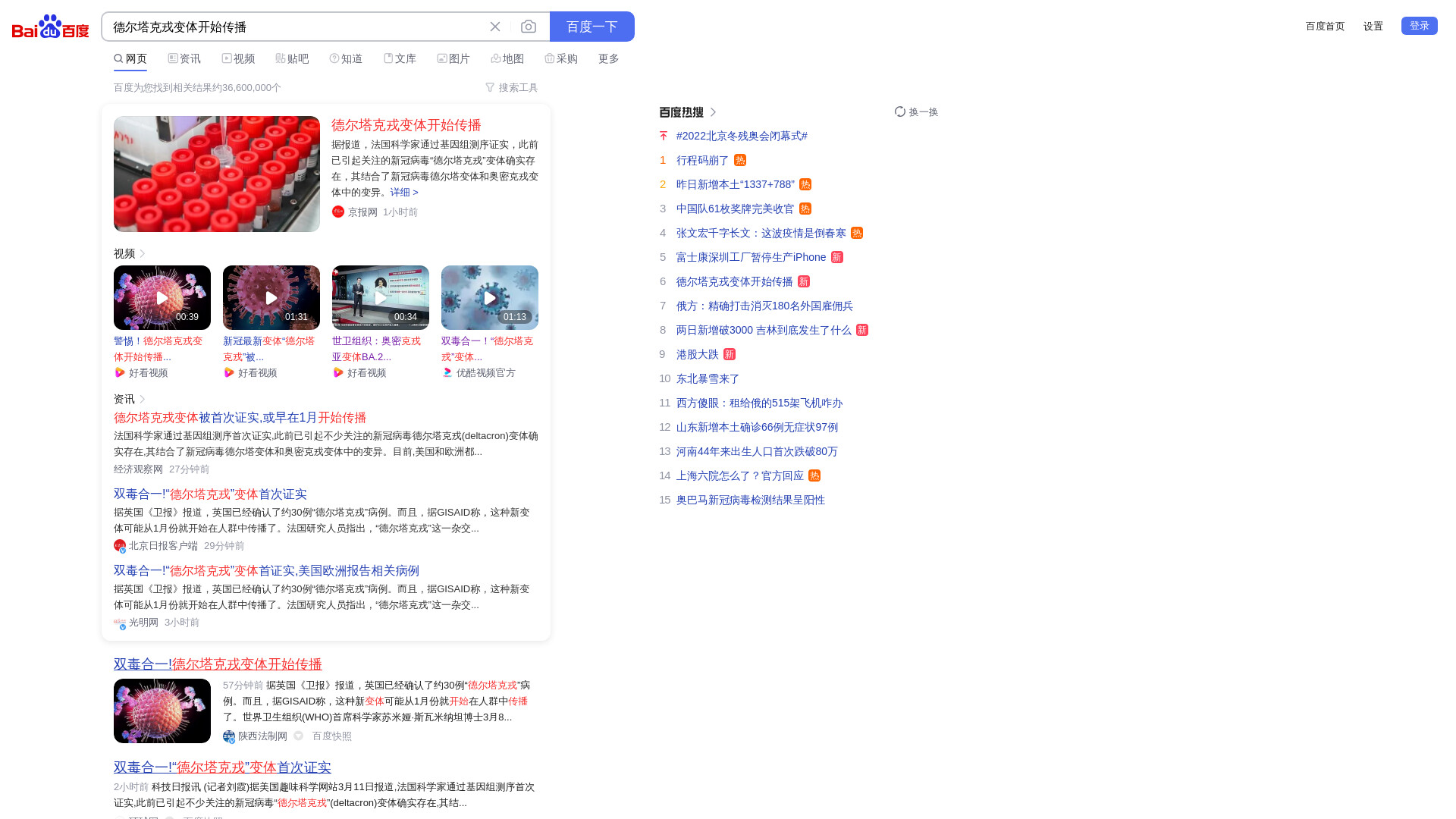Refresh hot list with 换一换
1456x819 pixels.
point(916,111)
